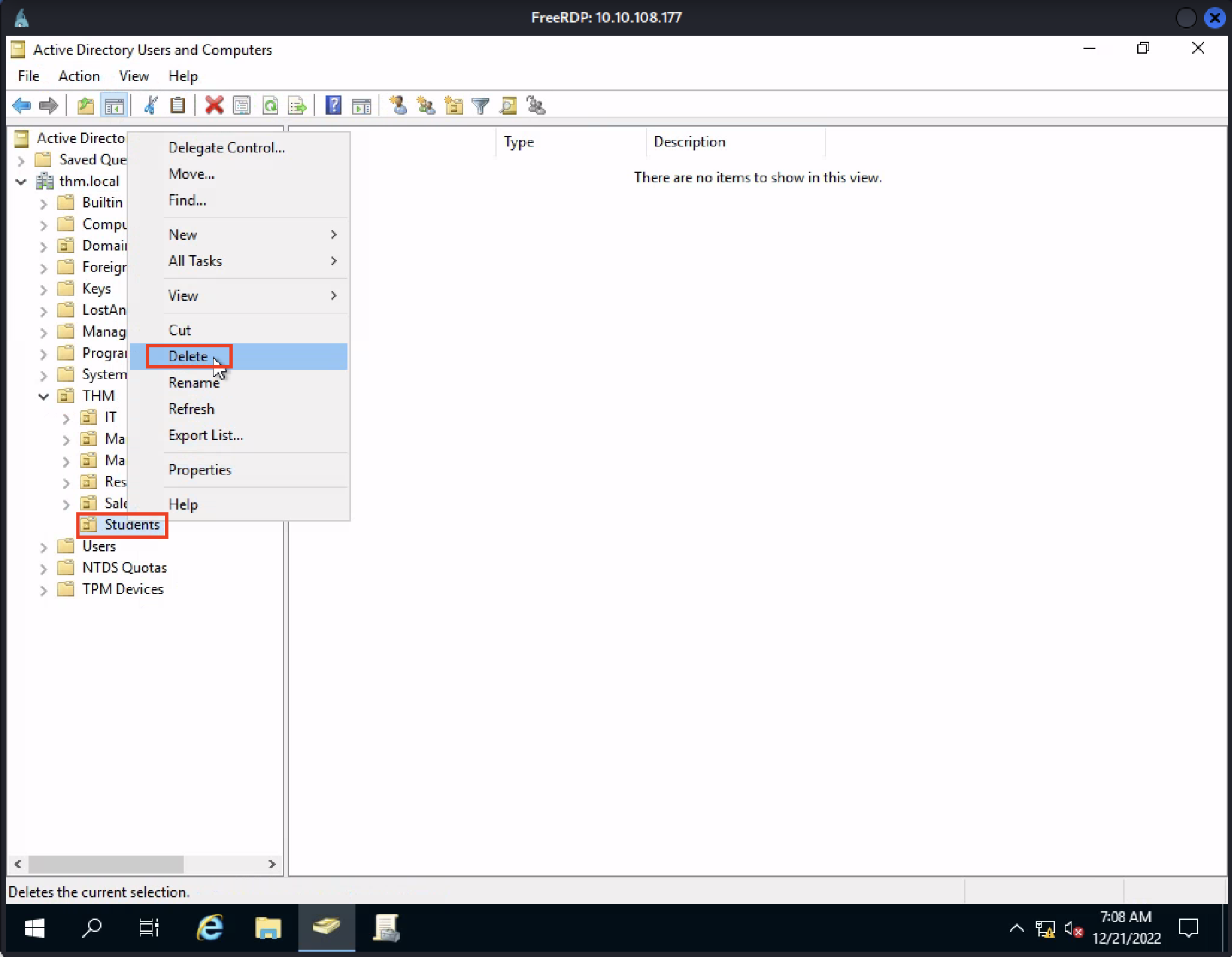Click the tree pane horizontal scrollbar thumb
This screenshot has width=1232, height=957.
pyautogui.click(x=106, y=864)
